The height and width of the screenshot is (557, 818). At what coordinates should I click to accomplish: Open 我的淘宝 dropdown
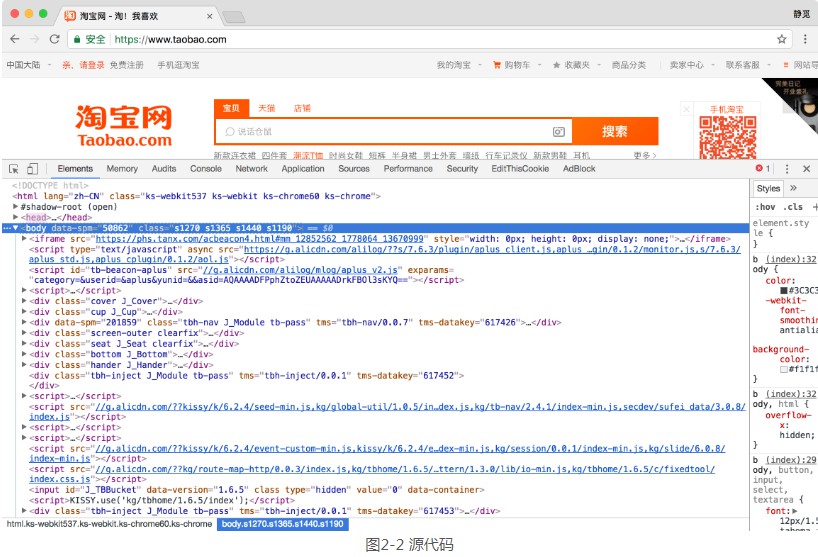pyautogui.click(x=459, y=65)
